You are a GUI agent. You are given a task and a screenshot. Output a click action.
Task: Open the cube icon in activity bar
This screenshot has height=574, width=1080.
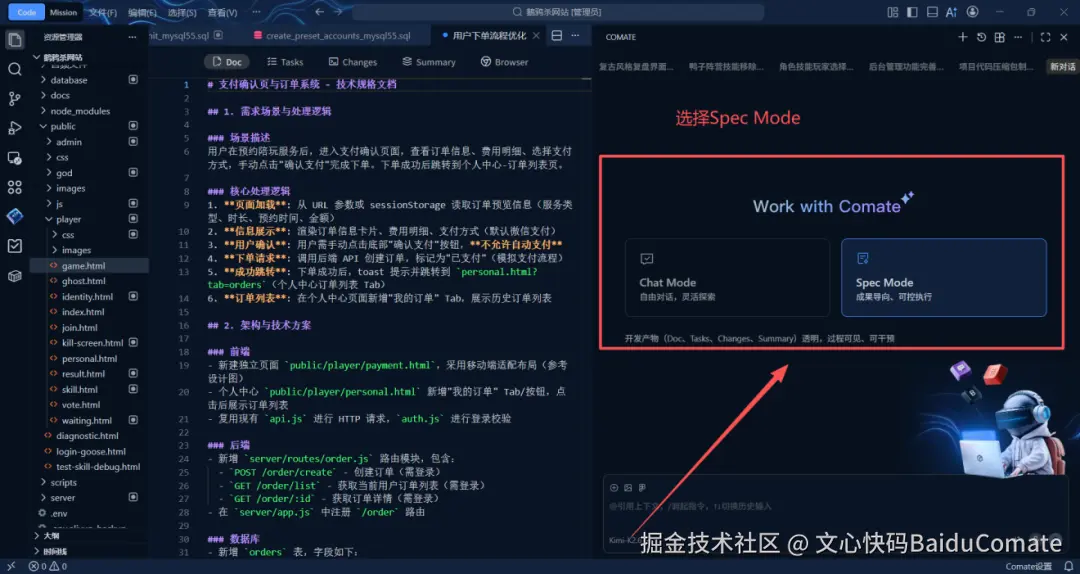tap(14, 276)
